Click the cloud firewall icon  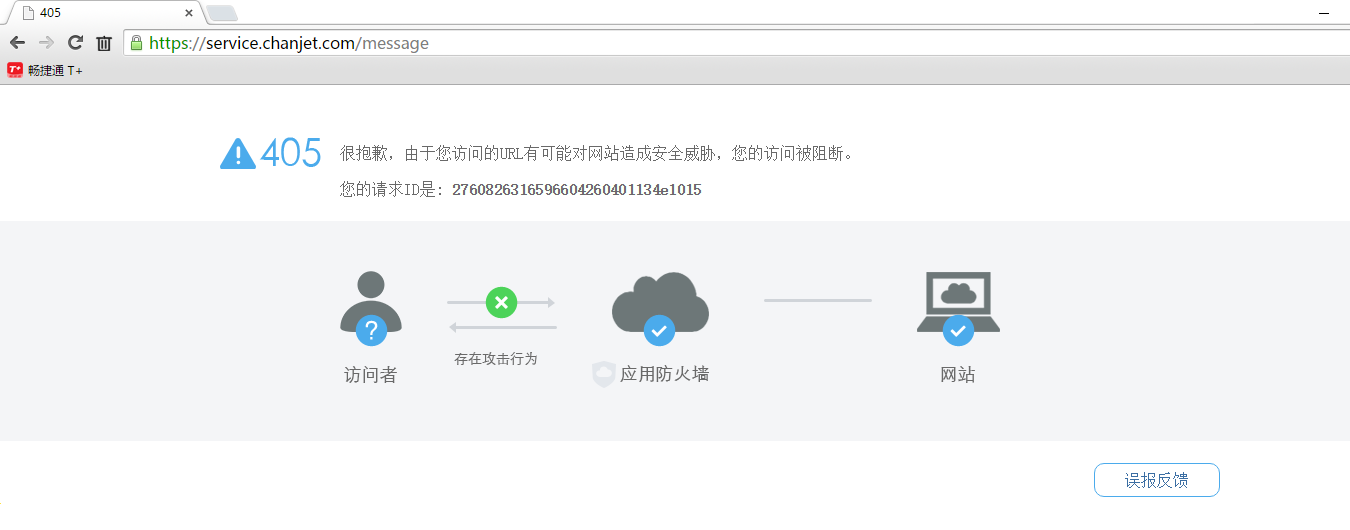(660, 302)
